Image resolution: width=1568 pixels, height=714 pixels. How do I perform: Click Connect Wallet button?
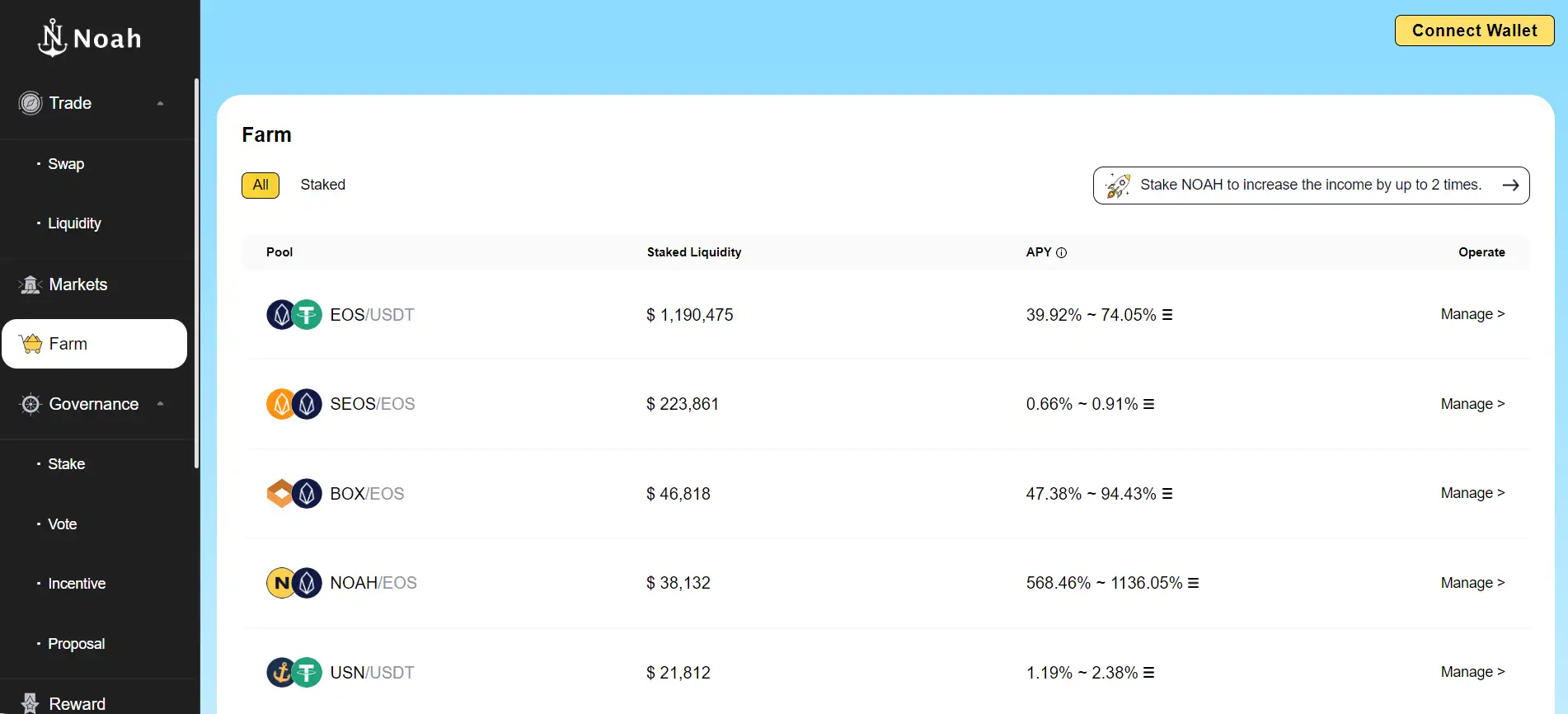pyautogui.click(x=1473, y=31)
